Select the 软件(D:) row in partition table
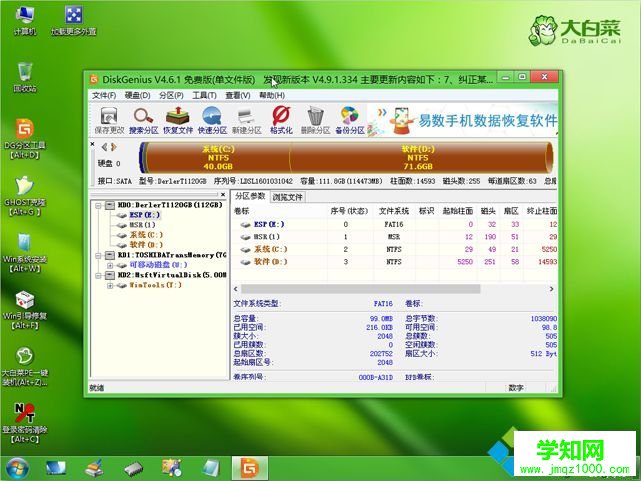 pyautogui.click(x=394, y=262)
